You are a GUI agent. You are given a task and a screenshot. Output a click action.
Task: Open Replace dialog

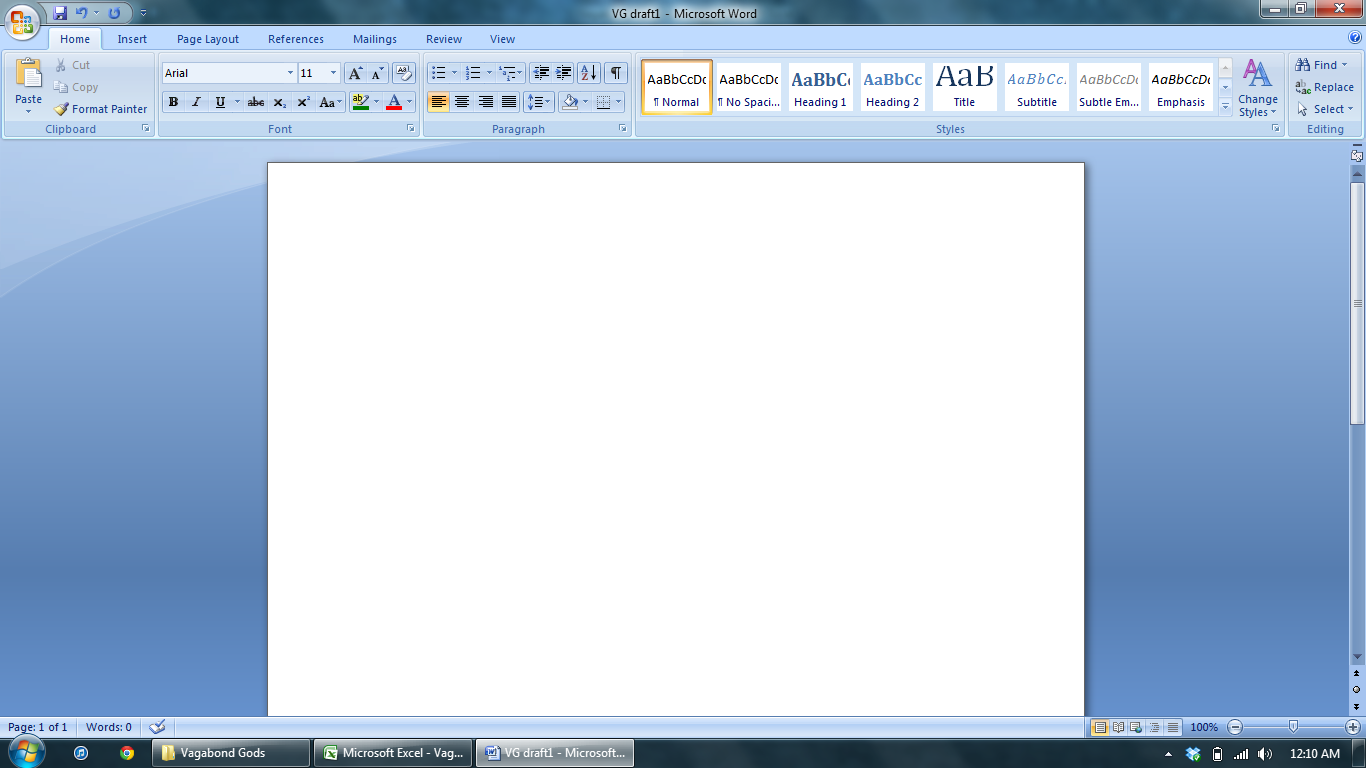tap(1325, 87)
